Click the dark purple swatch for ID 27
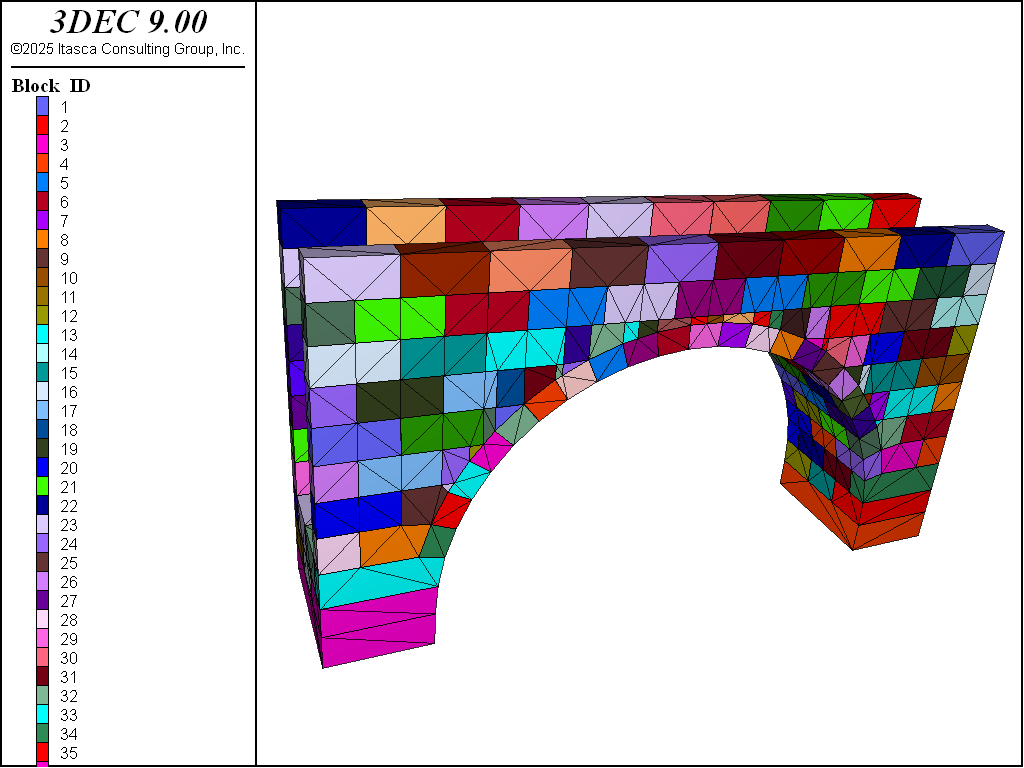Image resolution: width=1024 pixels, height=768 pixels. click(42, 600)
